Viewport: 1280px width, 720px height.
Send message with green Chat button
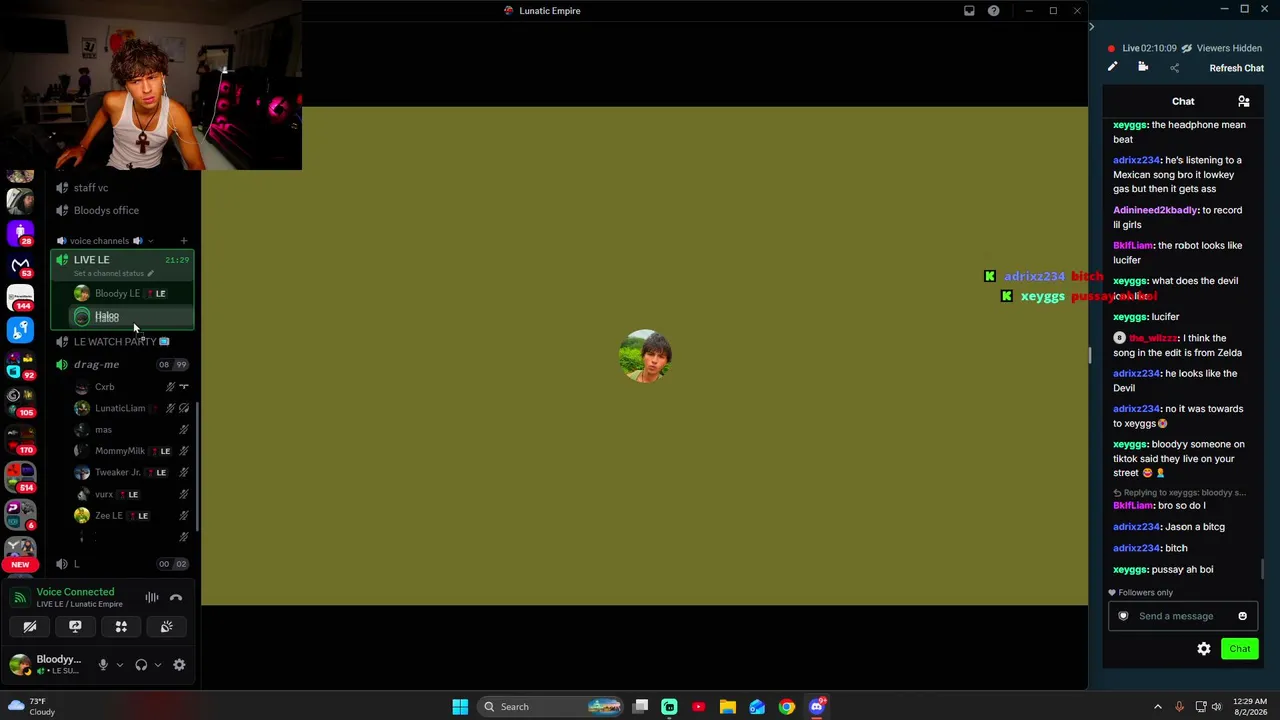[1240, 649]
